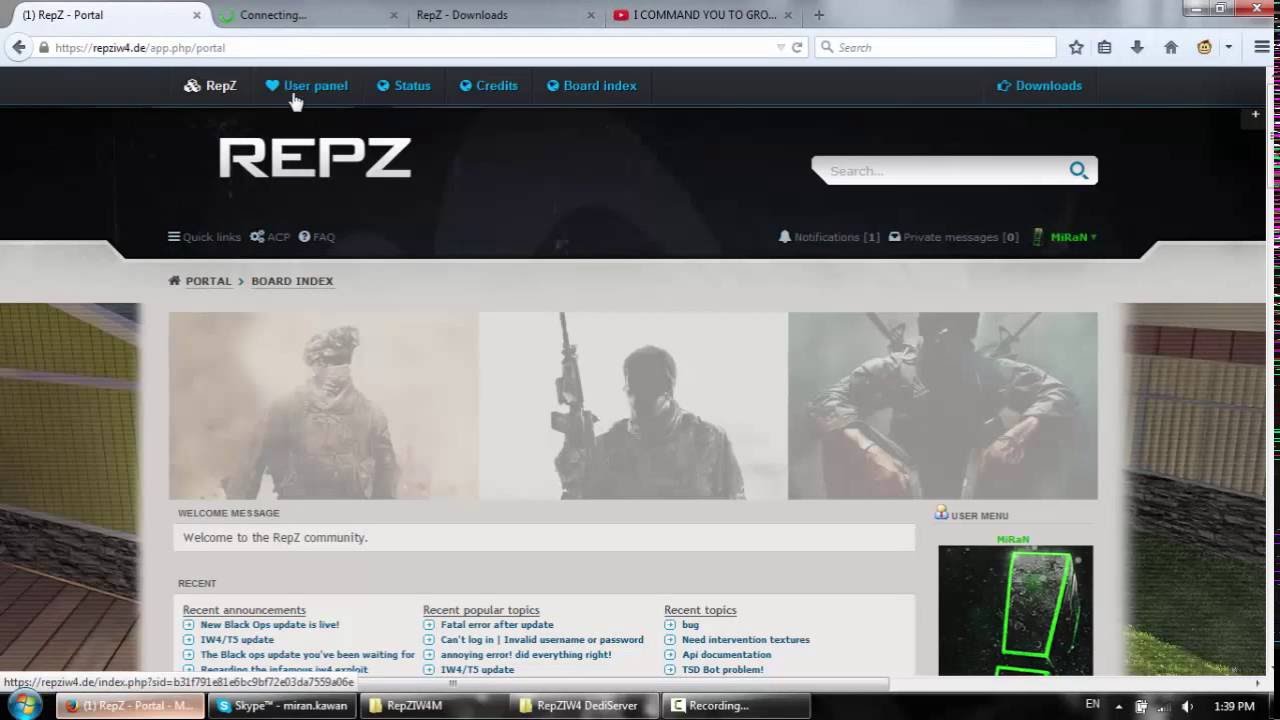Open 'Api documentation' topic
This screenshot has width=1280, height=720.
click(x=726, y=655)
